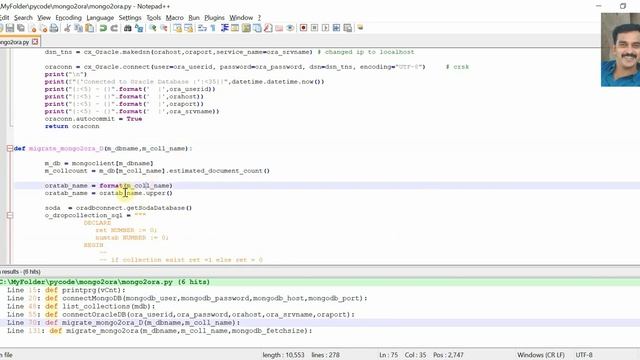The width and height of the screenshot is (640, 360).
Task: Click the macro Playback icon
Action: [325, 28]
